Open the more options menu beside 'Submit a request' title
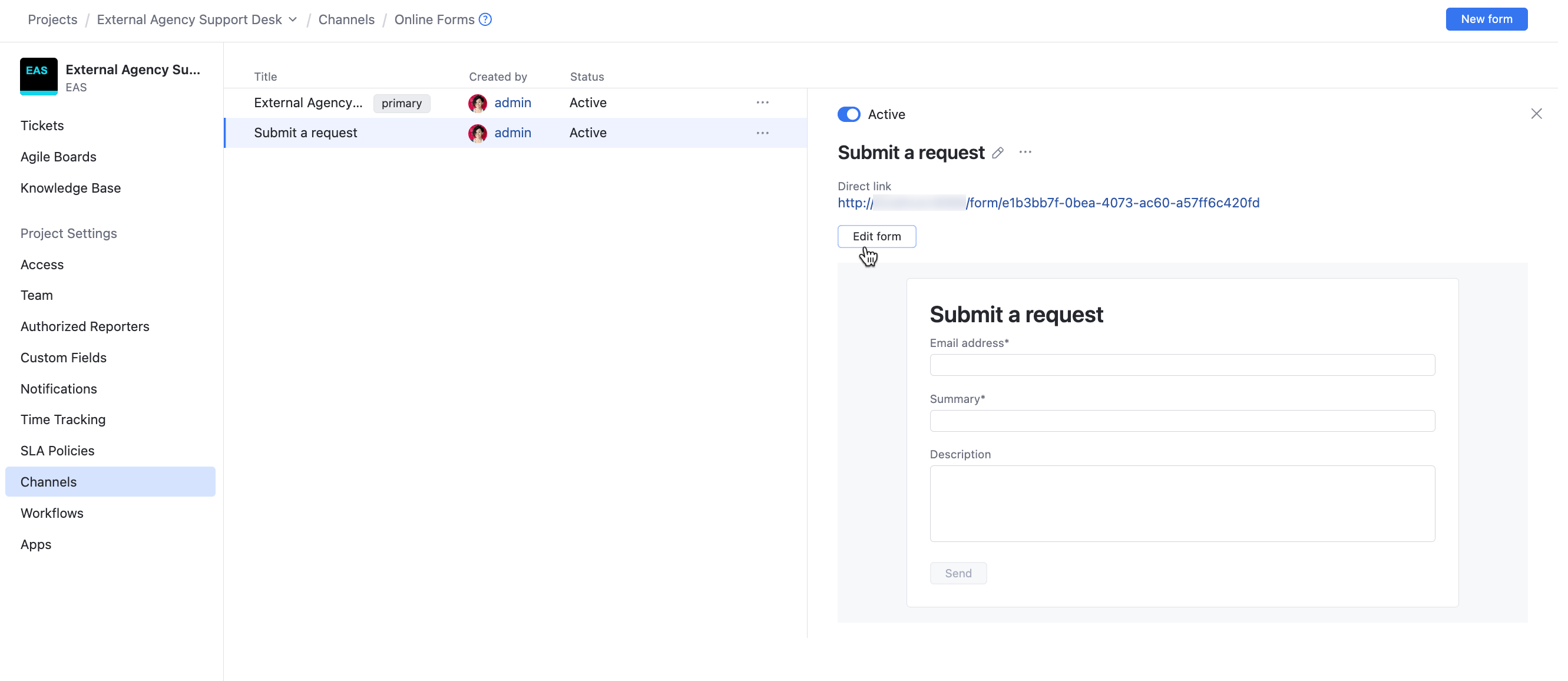1568x681 pixels. coord(1025,152)
